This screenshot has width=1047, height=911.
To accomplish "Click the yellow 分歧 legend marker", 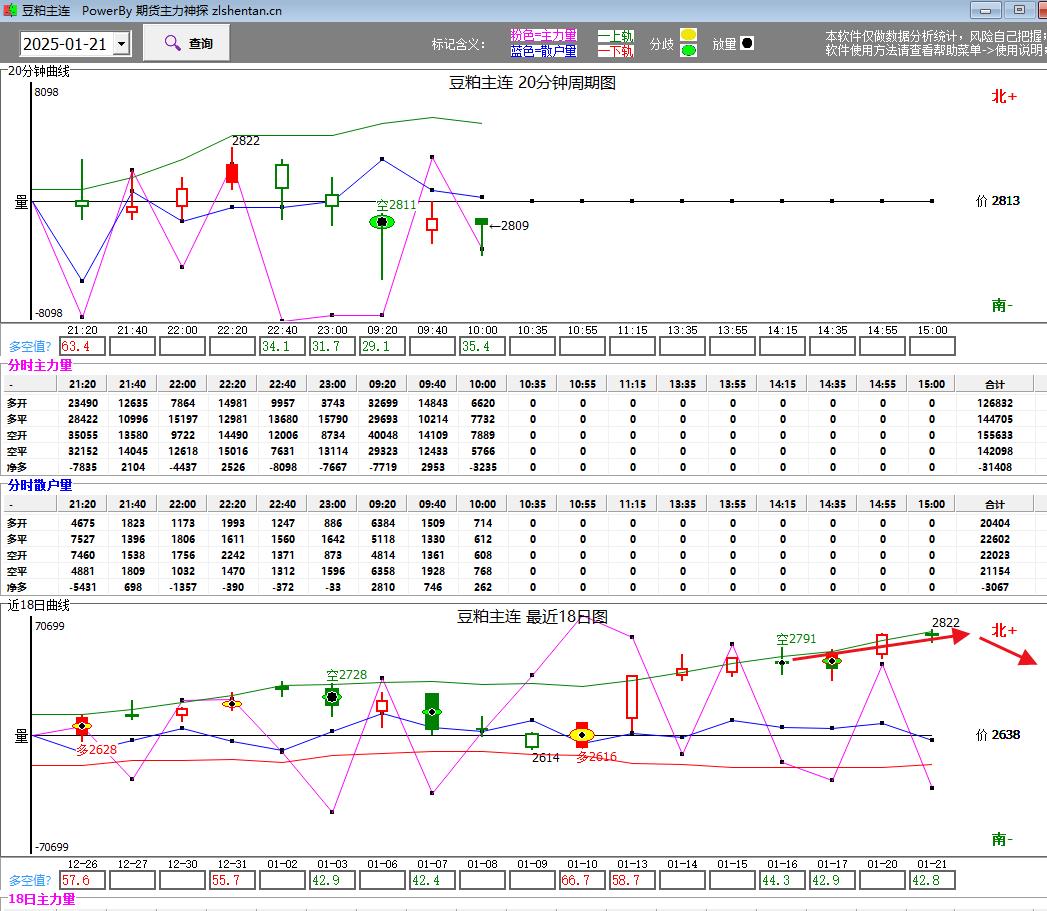I will click(x=688, y=36).
